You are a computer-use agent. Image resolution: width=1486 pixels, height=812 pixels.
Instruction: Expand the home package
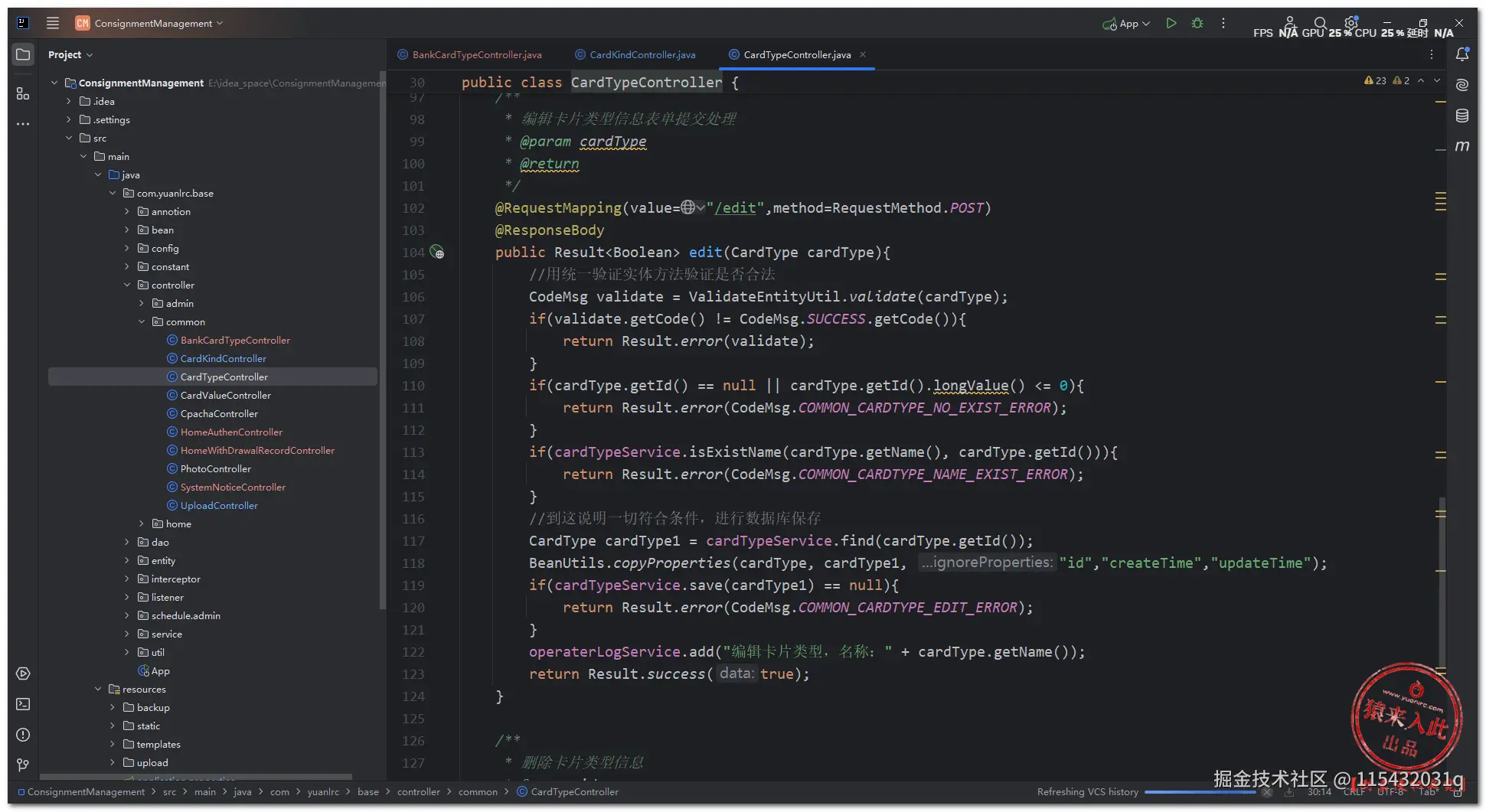pyautogui.click(x=142, y=523)
